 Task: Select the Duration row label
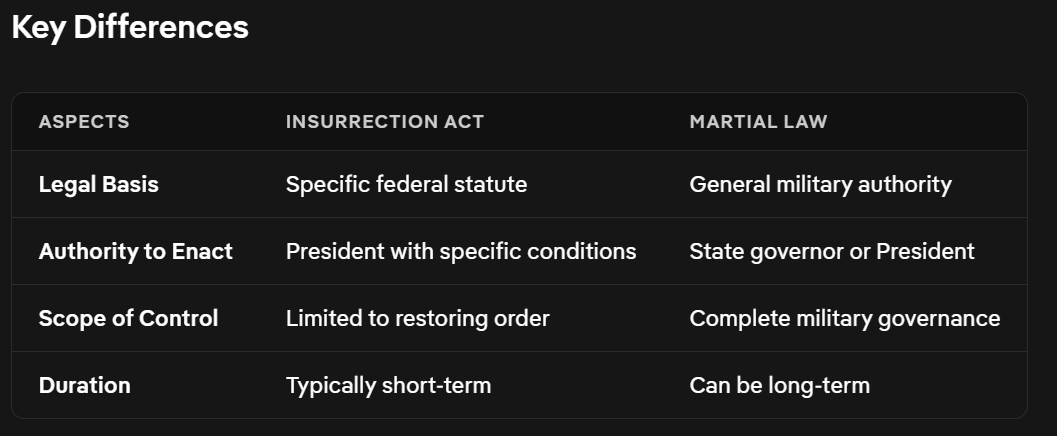point(84,385)
